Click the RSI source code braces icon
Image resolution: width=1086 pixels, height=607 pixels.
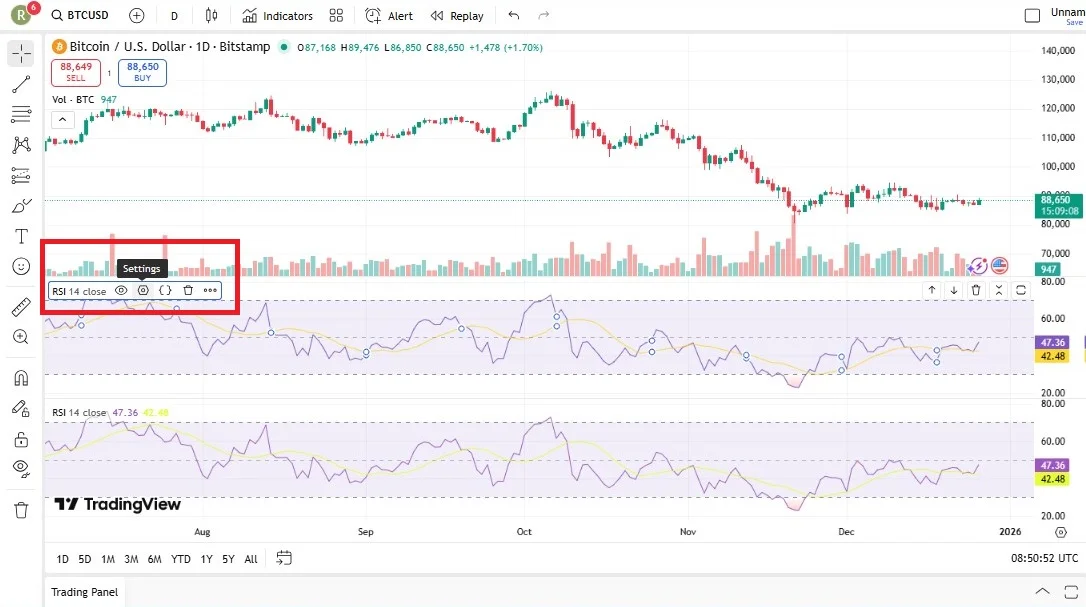166,290
